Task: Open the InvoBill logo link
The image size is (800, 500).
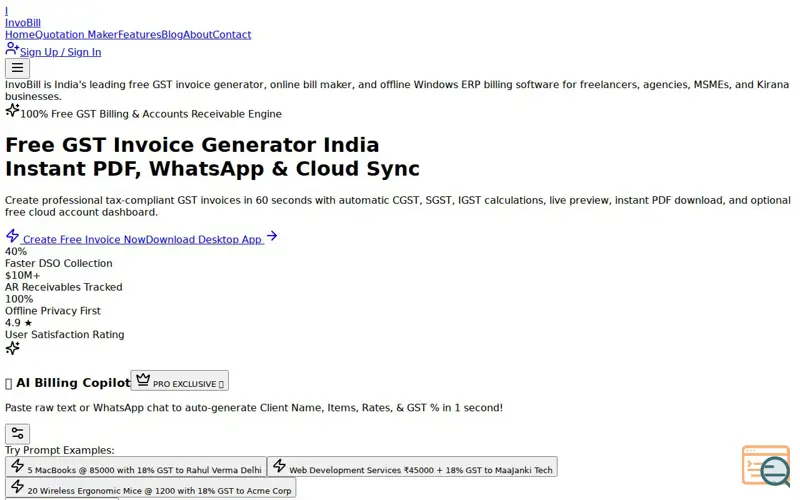Action: point(23,23)
